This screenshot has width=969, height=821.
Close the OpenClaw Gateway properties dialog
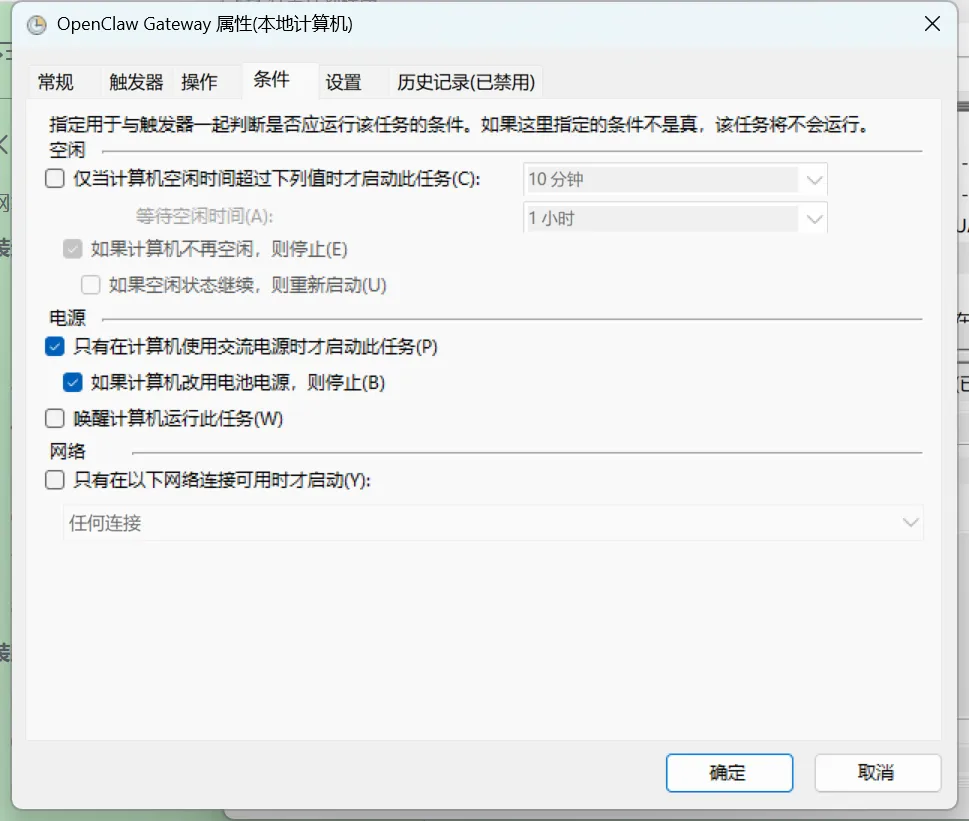932,24
